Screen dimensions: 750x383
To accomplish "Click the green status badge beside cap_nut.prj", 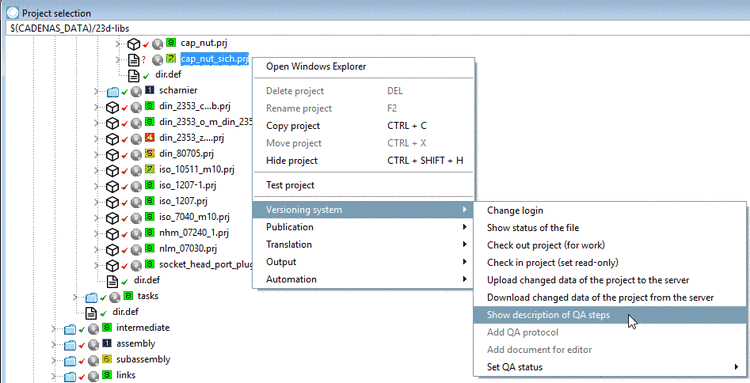I will 171,44.
